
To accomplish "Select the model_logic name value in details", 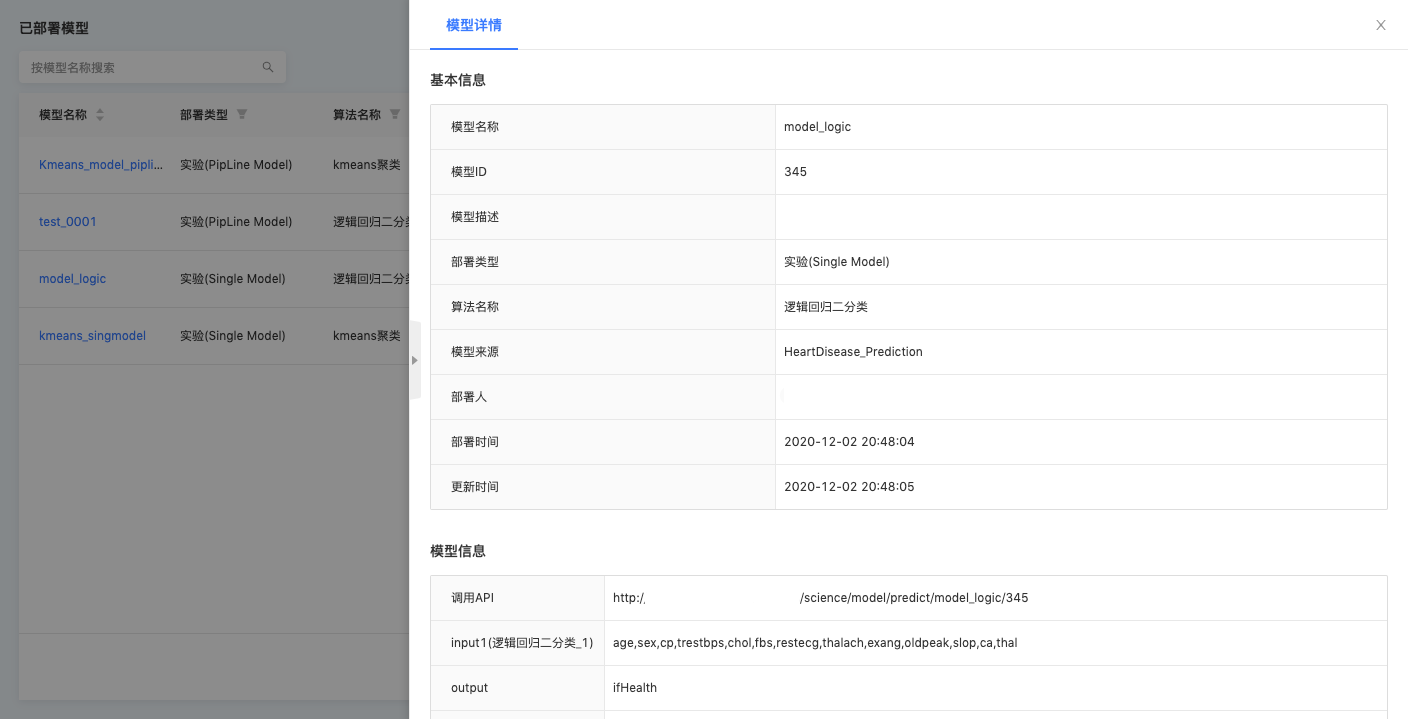I will point(817,127).
